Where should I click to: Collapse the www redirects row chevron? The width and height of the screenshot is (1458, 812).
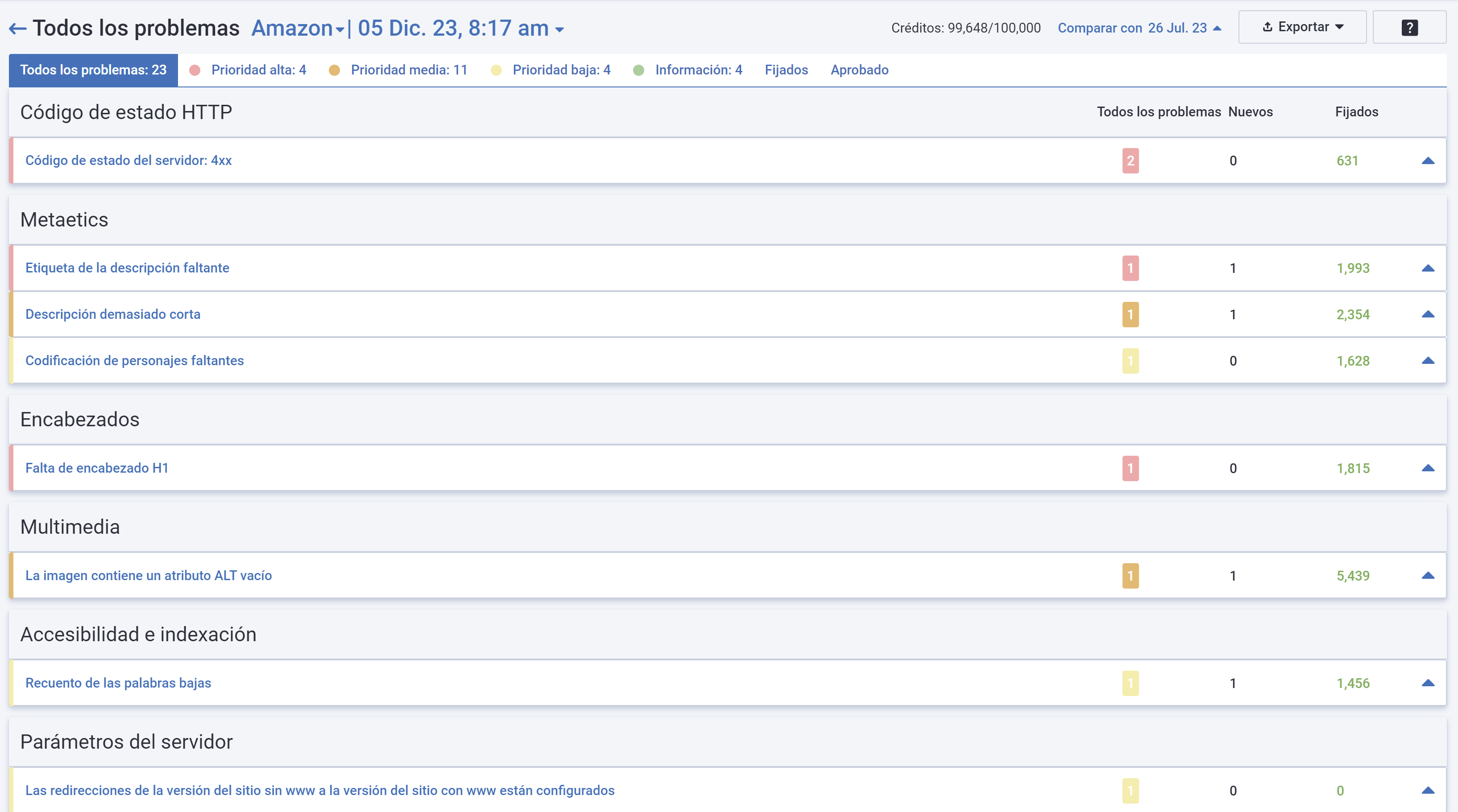click(x=1428, y=791)
